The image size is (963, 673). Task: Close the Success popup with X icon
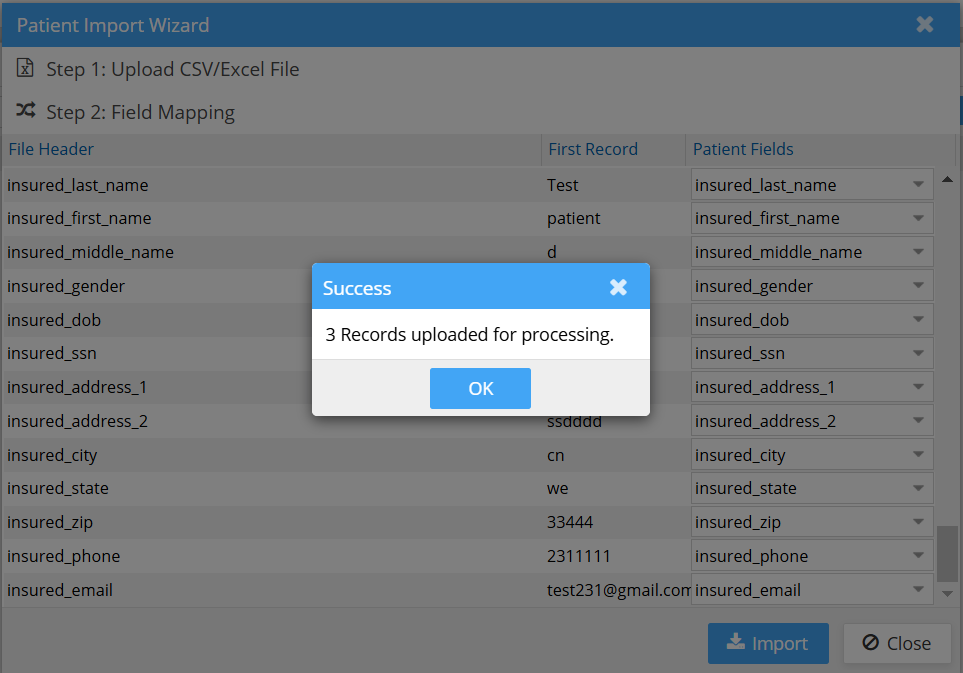(618, 288)
